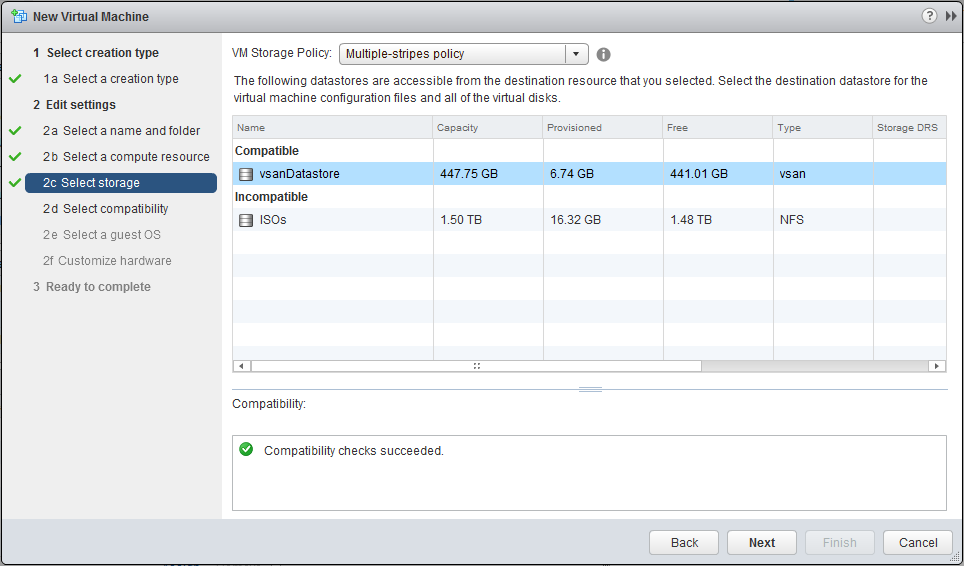Click the NFS type cell

click(x=791, y=220)
